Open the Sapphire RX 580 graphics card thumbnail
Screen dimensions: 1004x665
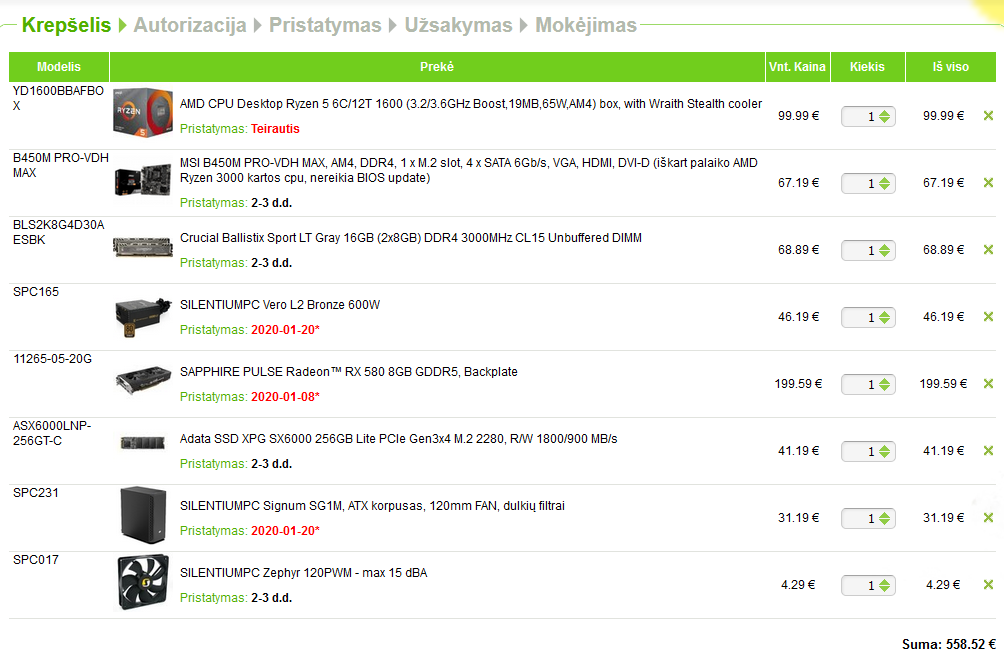click(x=143, y=381)
